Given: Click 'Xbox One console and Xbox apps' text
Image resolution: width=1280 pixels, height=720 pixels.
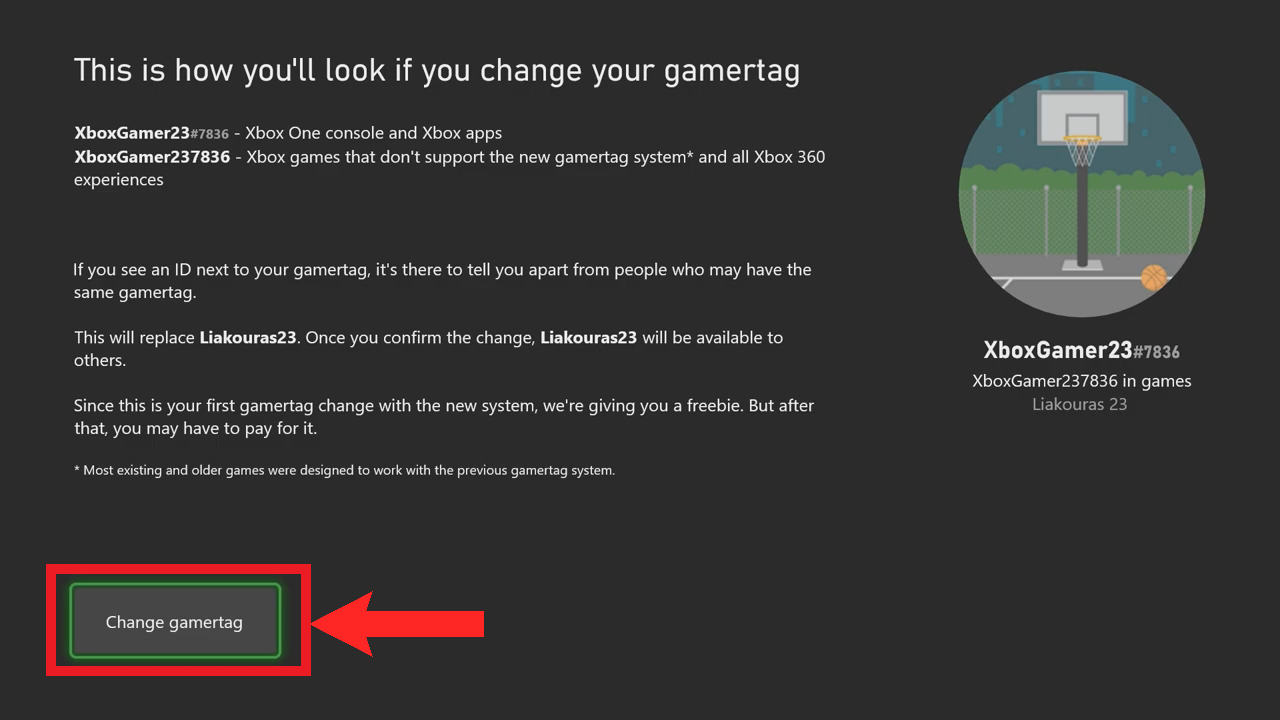Looking at the screenshot, I should point(374,132).
